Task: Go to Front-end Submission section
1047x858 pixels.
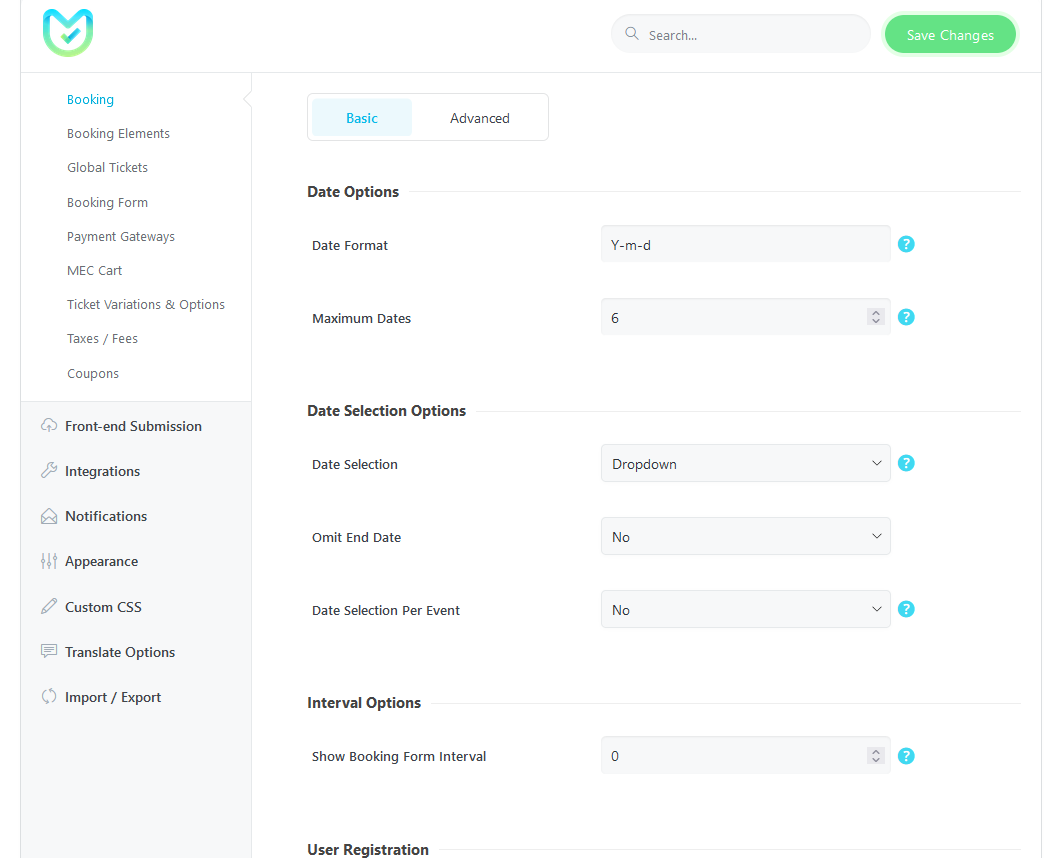Action: pyautogui.click(x=133, y=426)
